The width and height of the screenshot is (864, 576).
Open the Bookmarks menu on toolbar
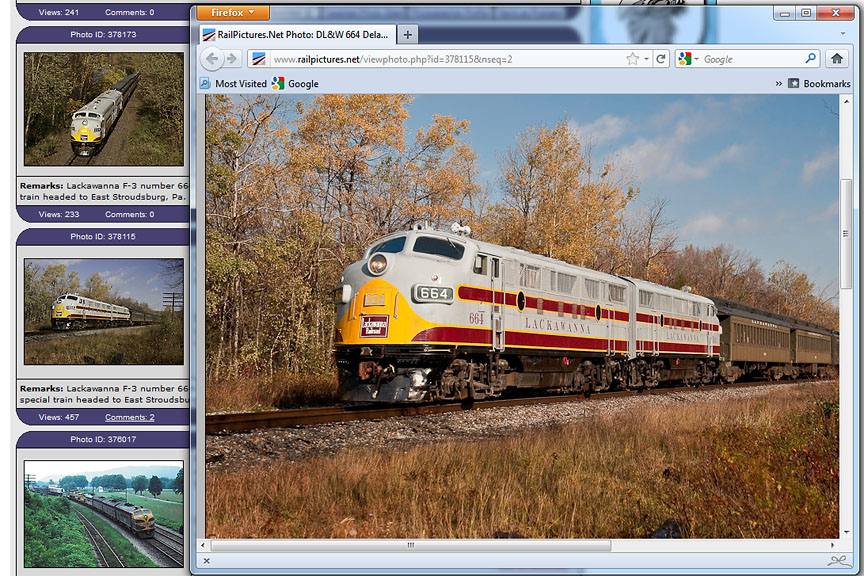click(x=819, y=84)
